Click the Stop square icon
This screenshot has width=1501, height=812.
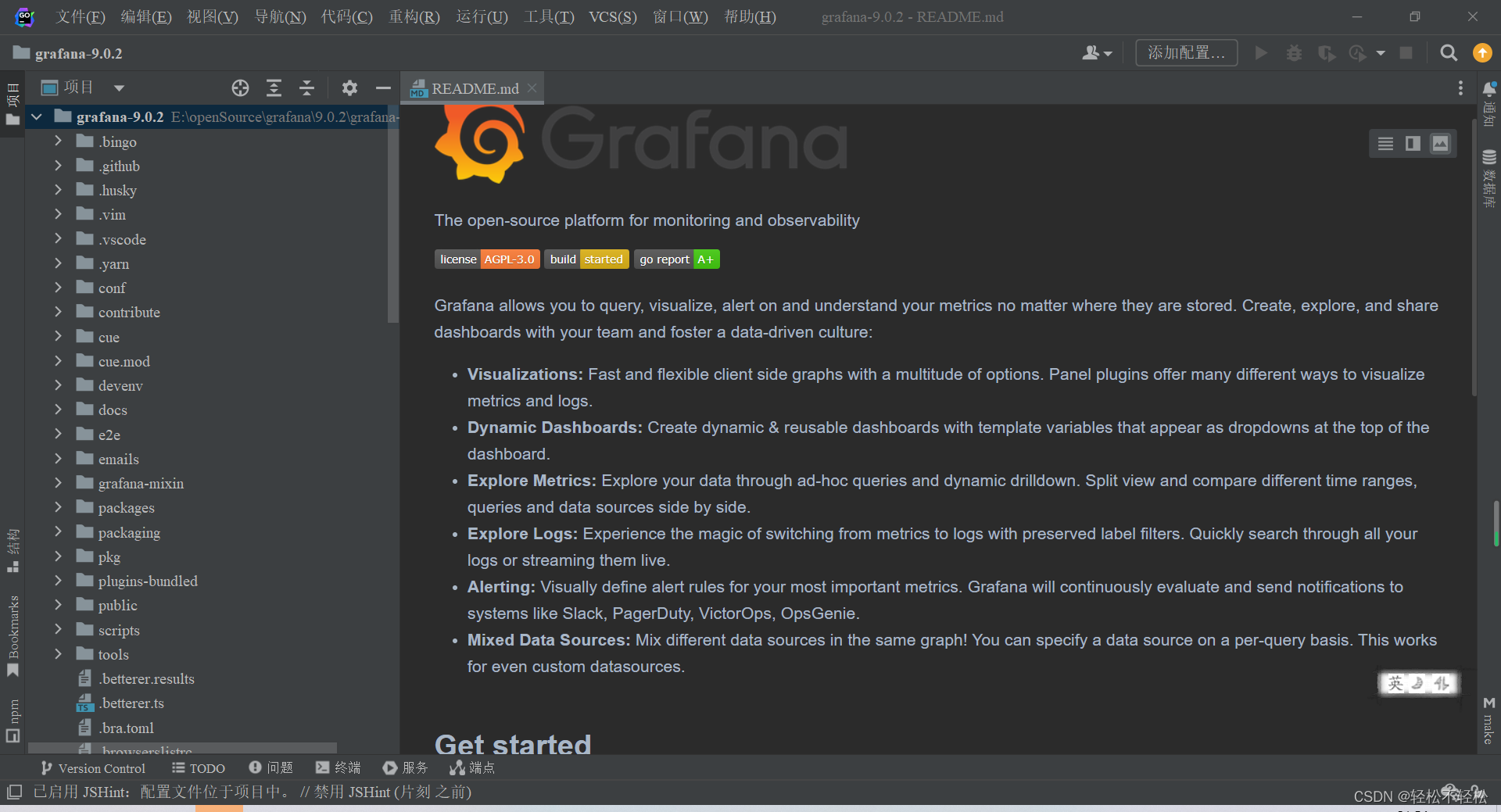pyautogui.click(x=1406, y=53)
